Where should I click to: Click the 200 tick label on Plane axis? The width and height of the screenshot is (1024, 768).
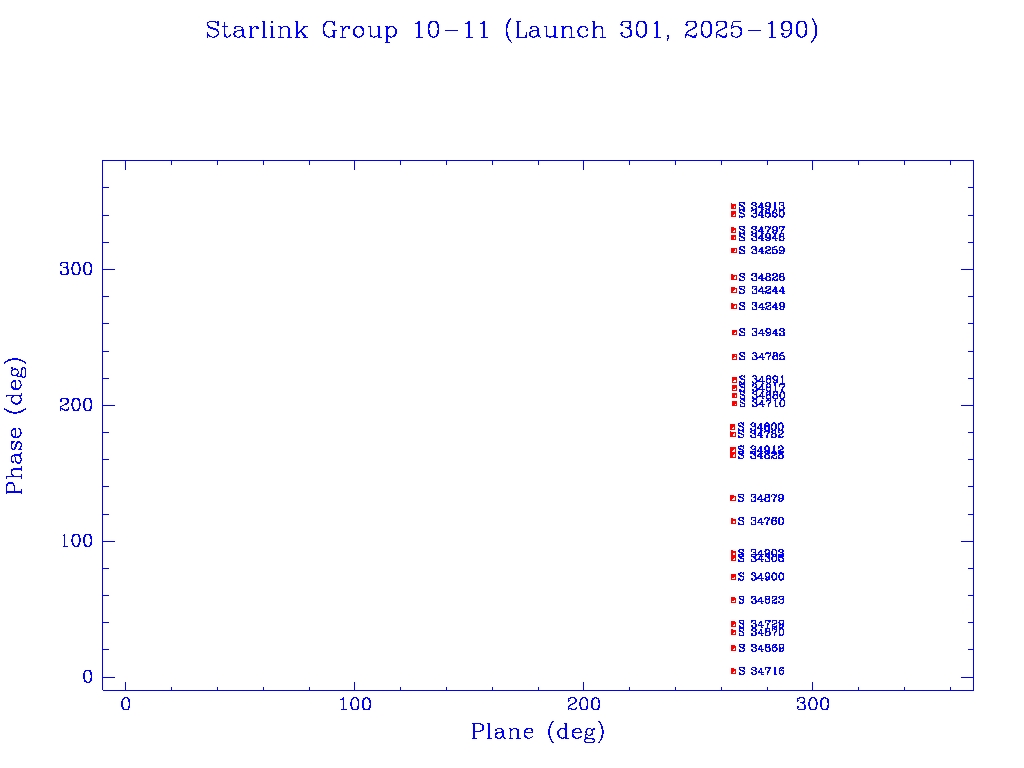click(584, 705)
